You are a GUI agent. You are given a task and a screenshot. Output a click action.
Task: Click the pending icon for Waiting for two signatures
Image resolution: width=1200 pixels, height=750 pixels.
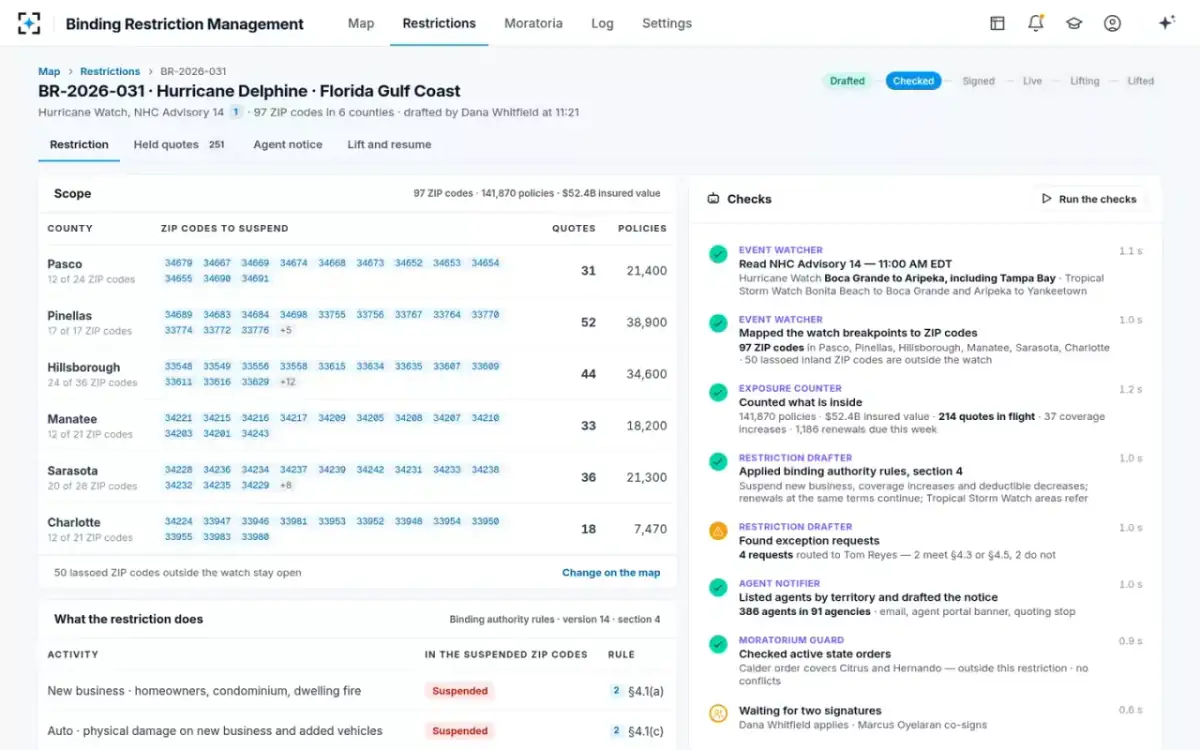[718, 713]
